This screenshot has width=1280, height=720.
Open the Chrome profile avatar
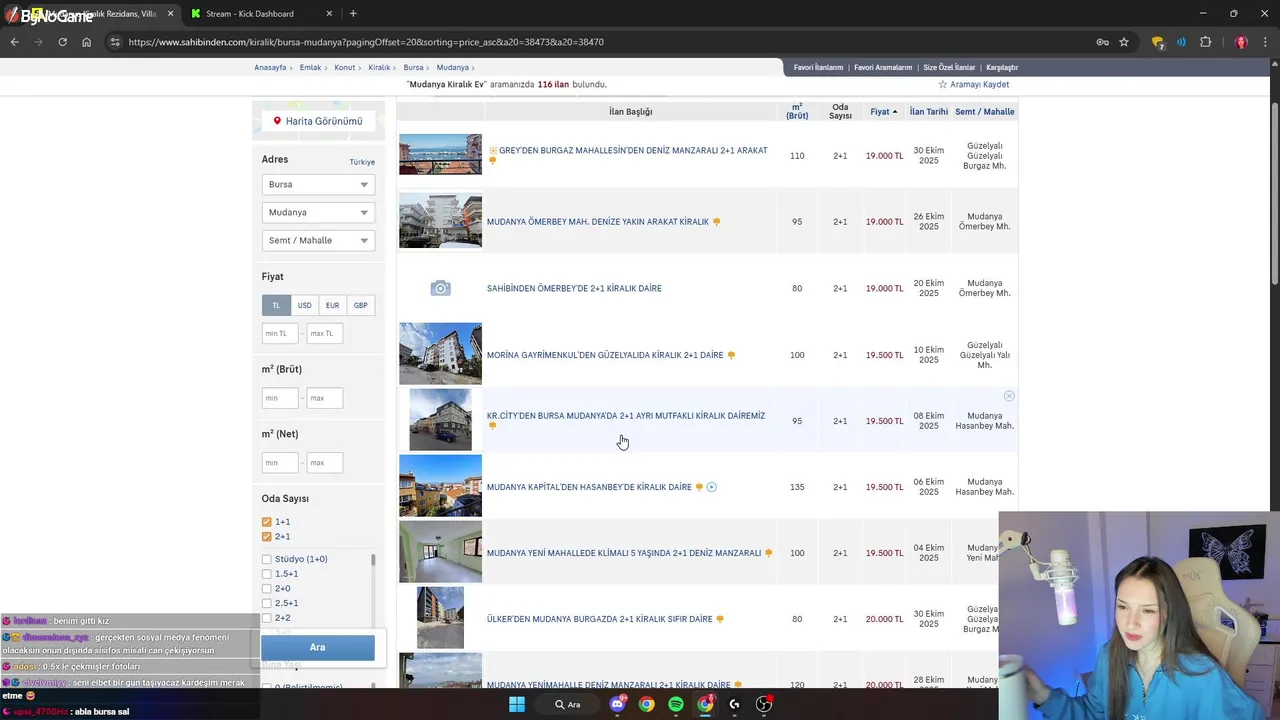click(x=1241, y=42)
